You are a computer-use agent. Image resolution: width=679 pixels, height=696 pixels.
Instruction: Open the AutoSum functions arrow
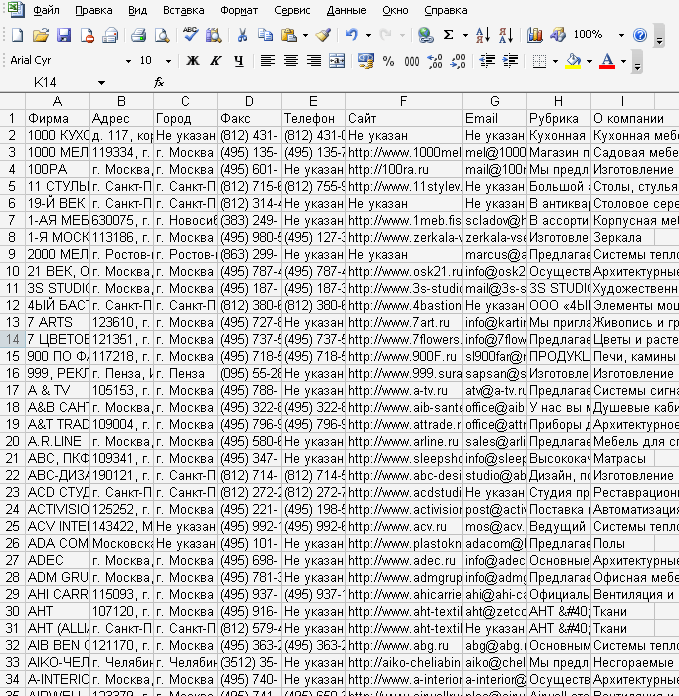[x=465, y=35]
